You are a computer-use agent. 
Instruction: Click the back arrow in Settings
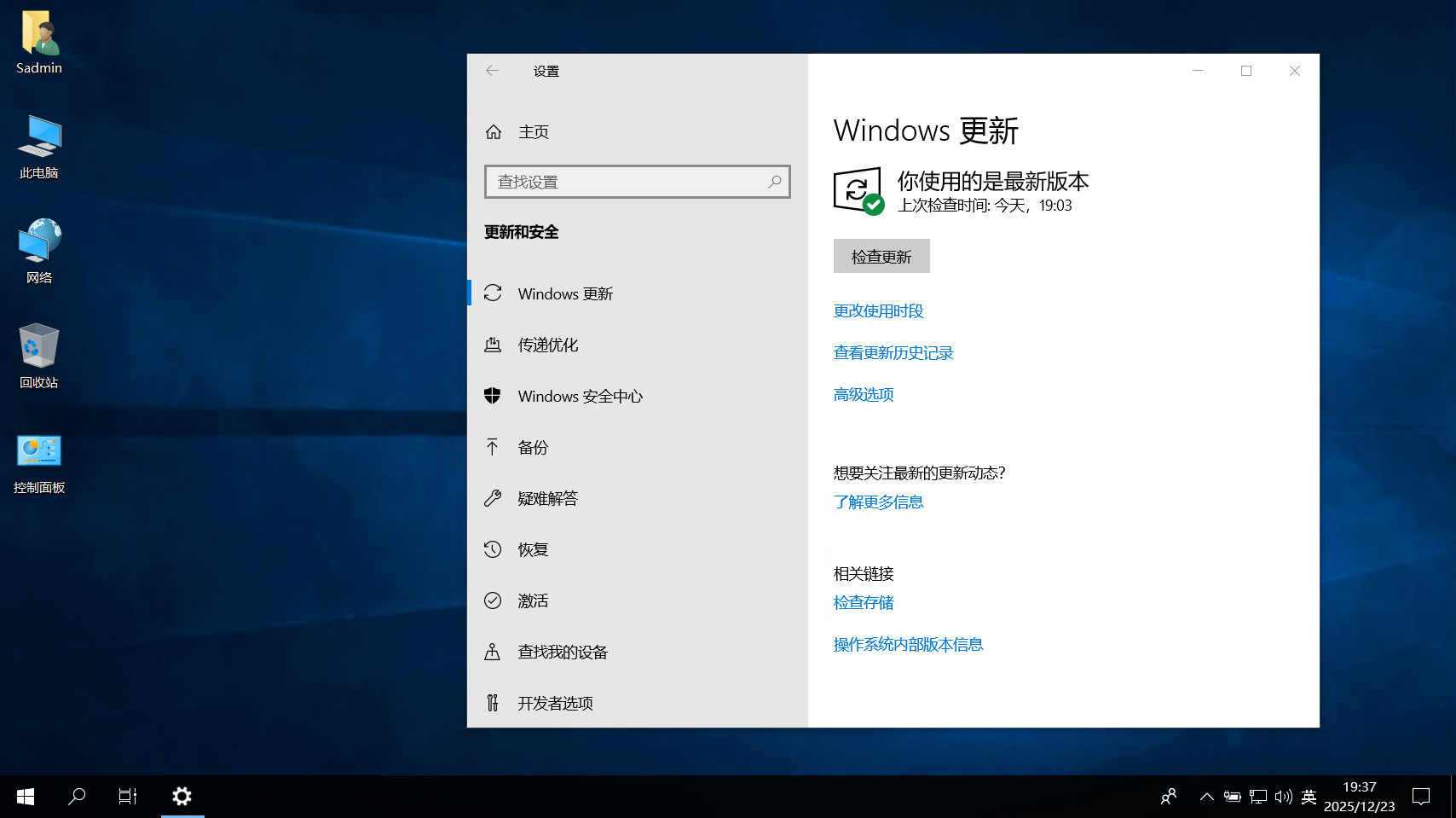[x=492, y=71]
